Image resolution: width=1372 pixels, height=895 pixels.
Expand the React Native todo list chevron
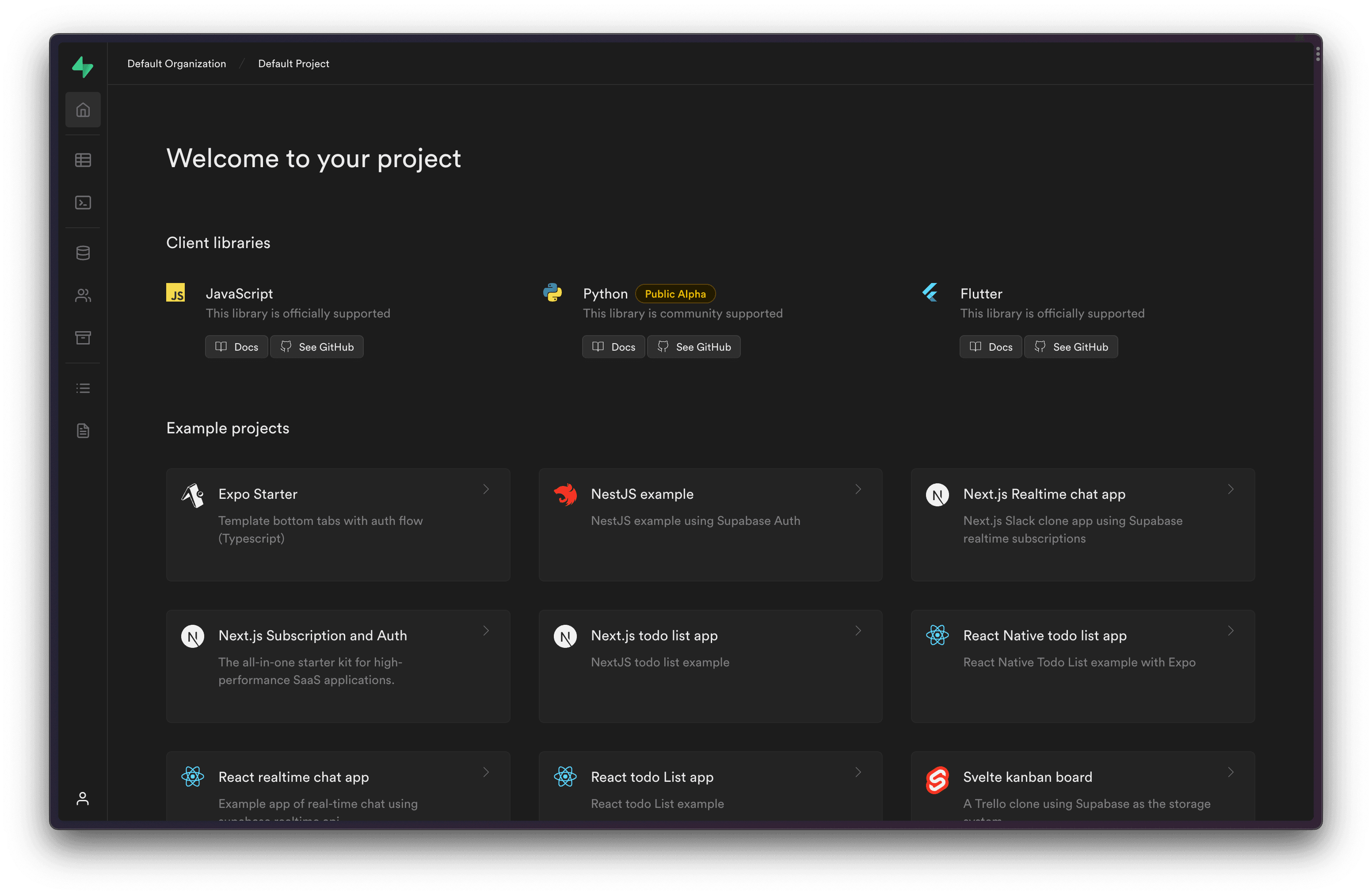[1231, 631]
